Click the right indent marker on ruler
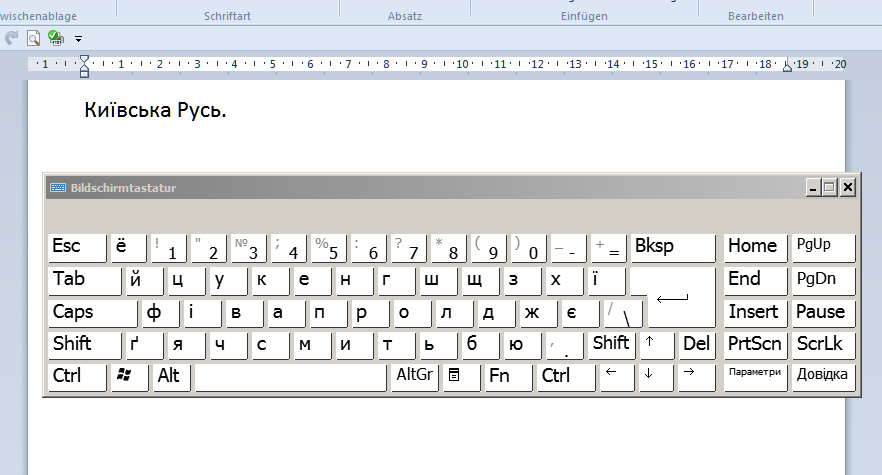 [788, 66]
